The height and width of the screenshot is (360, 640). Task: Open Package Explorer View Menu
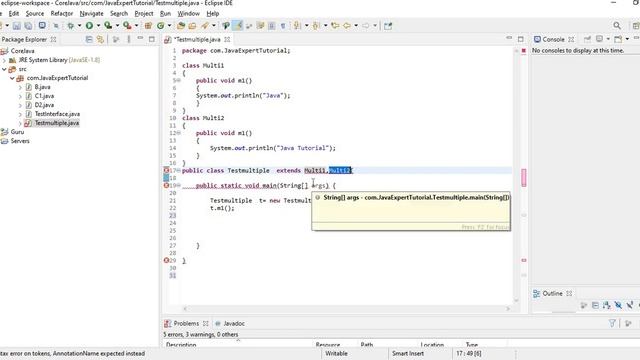click(x=129, y=39)
